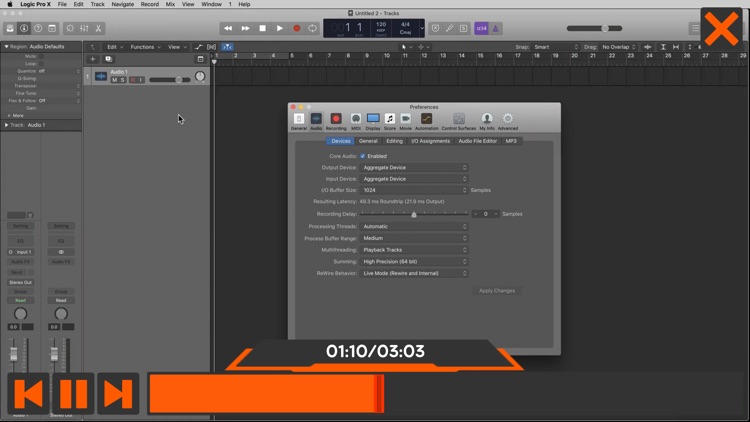Toggle the Solo S button in control bar
The height and width of the screenshot is (422, 750).
[x=463, y=28]
